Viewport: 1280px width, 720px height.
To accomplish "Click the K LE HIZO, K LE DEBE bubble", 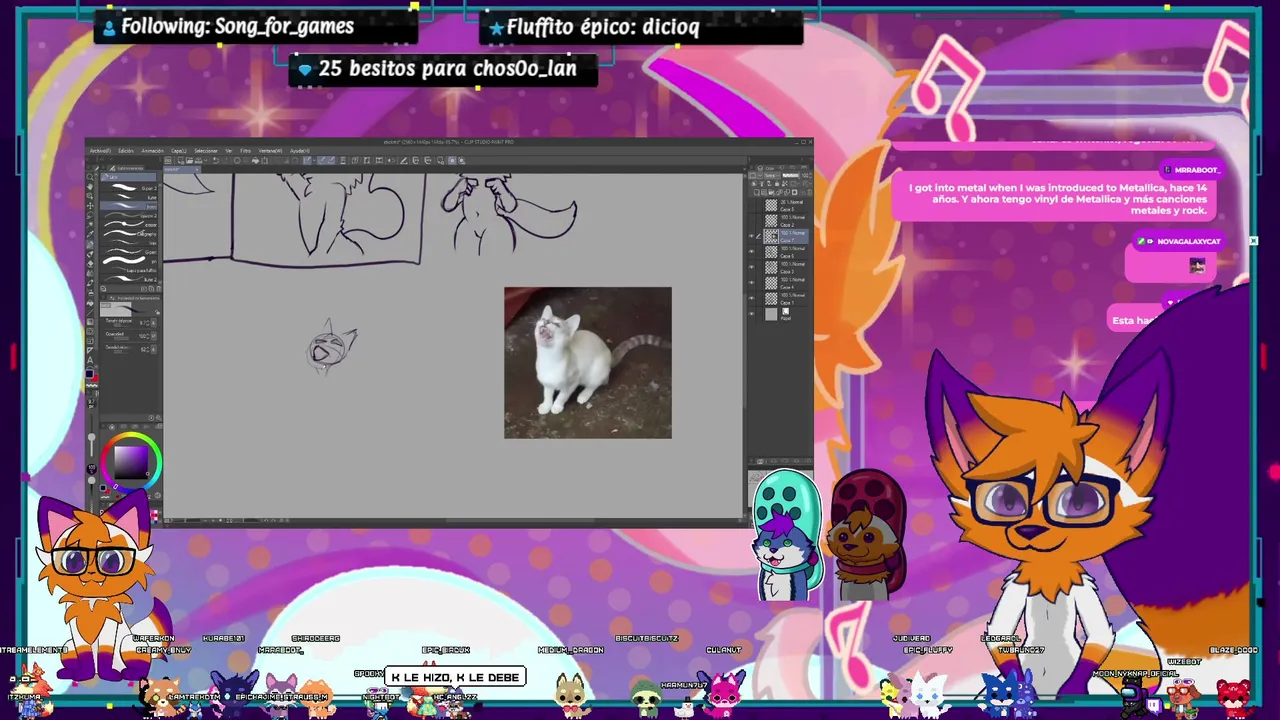I will tap(455, 677).
